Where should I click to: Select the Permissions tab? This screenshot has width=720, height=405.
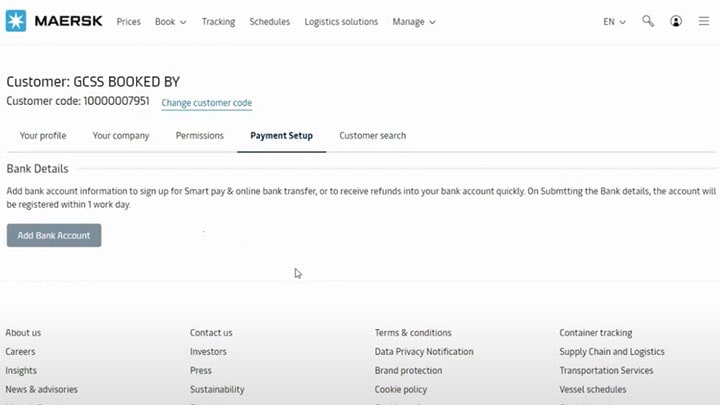coord(199,135)
